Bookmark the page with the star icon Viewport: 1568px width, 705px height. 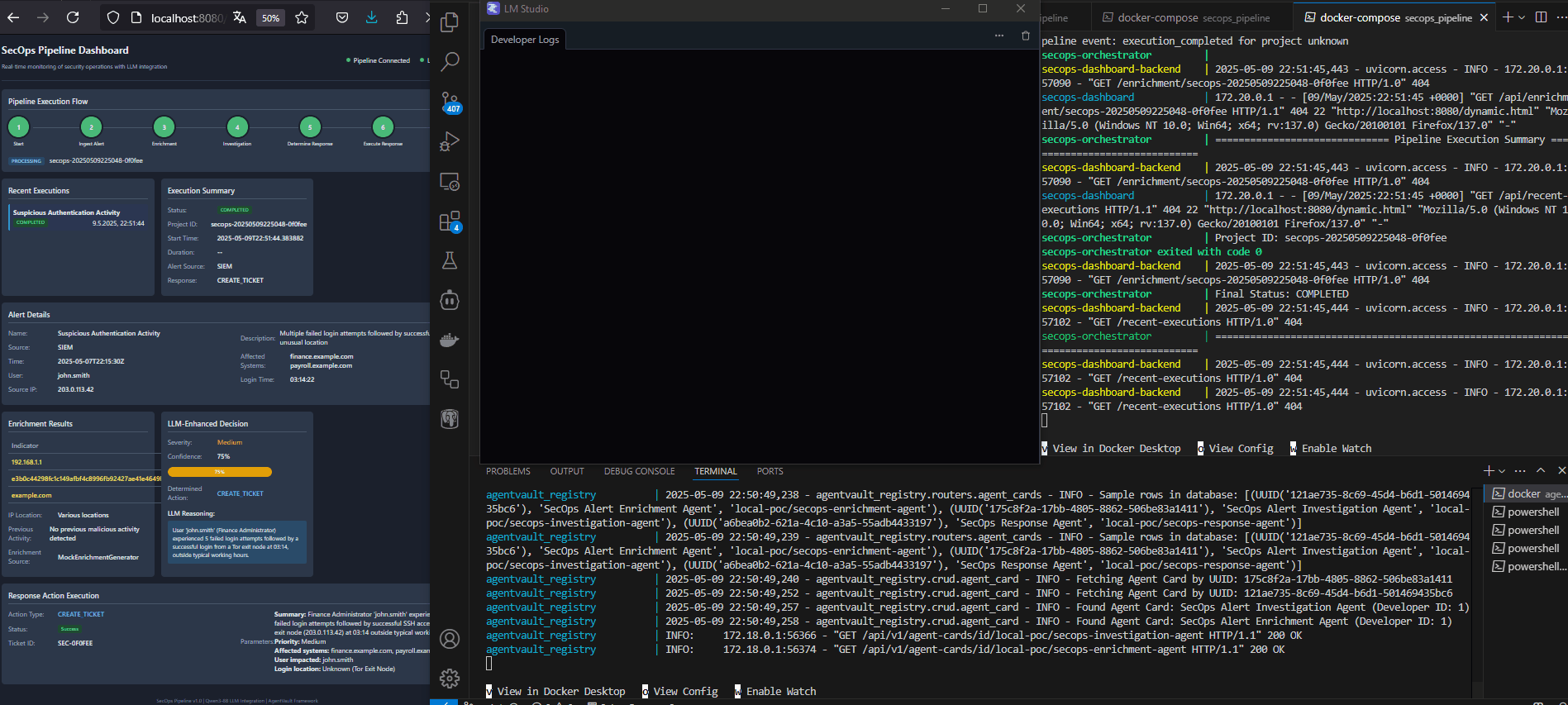[x=302, y=17]
